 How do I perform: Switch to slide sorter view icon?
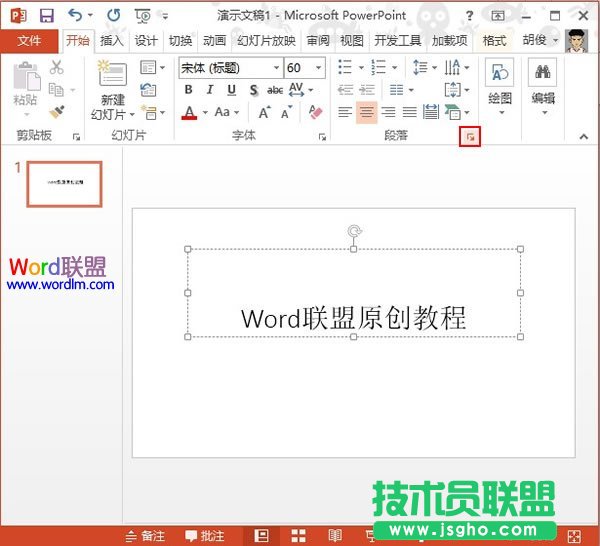pyautogui.click(x=297, y=536)
